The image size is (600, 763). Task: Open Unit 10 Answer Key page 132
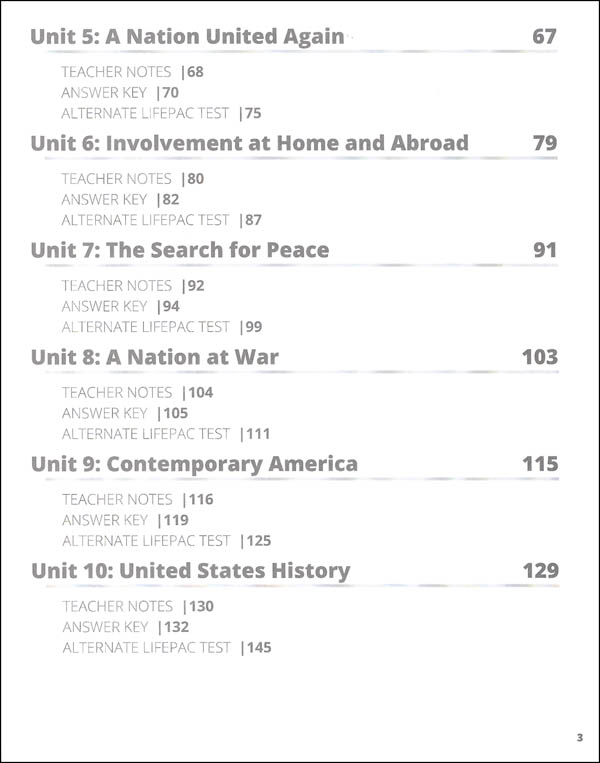pos(126,627)
